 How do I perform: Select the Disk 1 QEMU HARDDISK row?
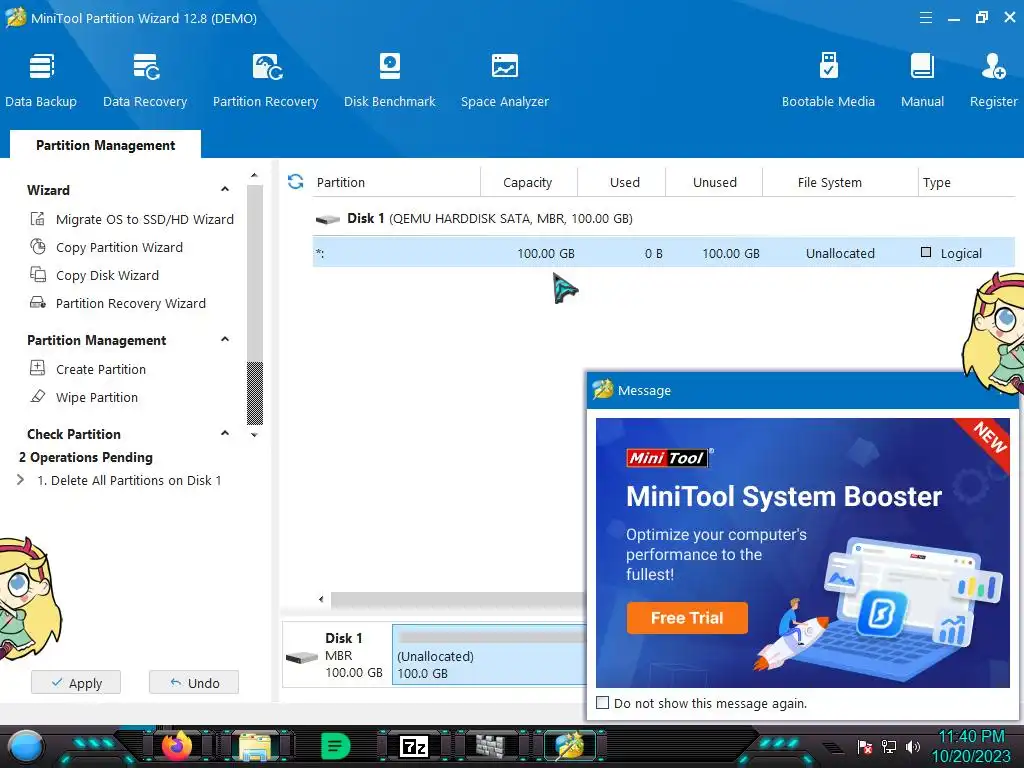click(664, 219)
